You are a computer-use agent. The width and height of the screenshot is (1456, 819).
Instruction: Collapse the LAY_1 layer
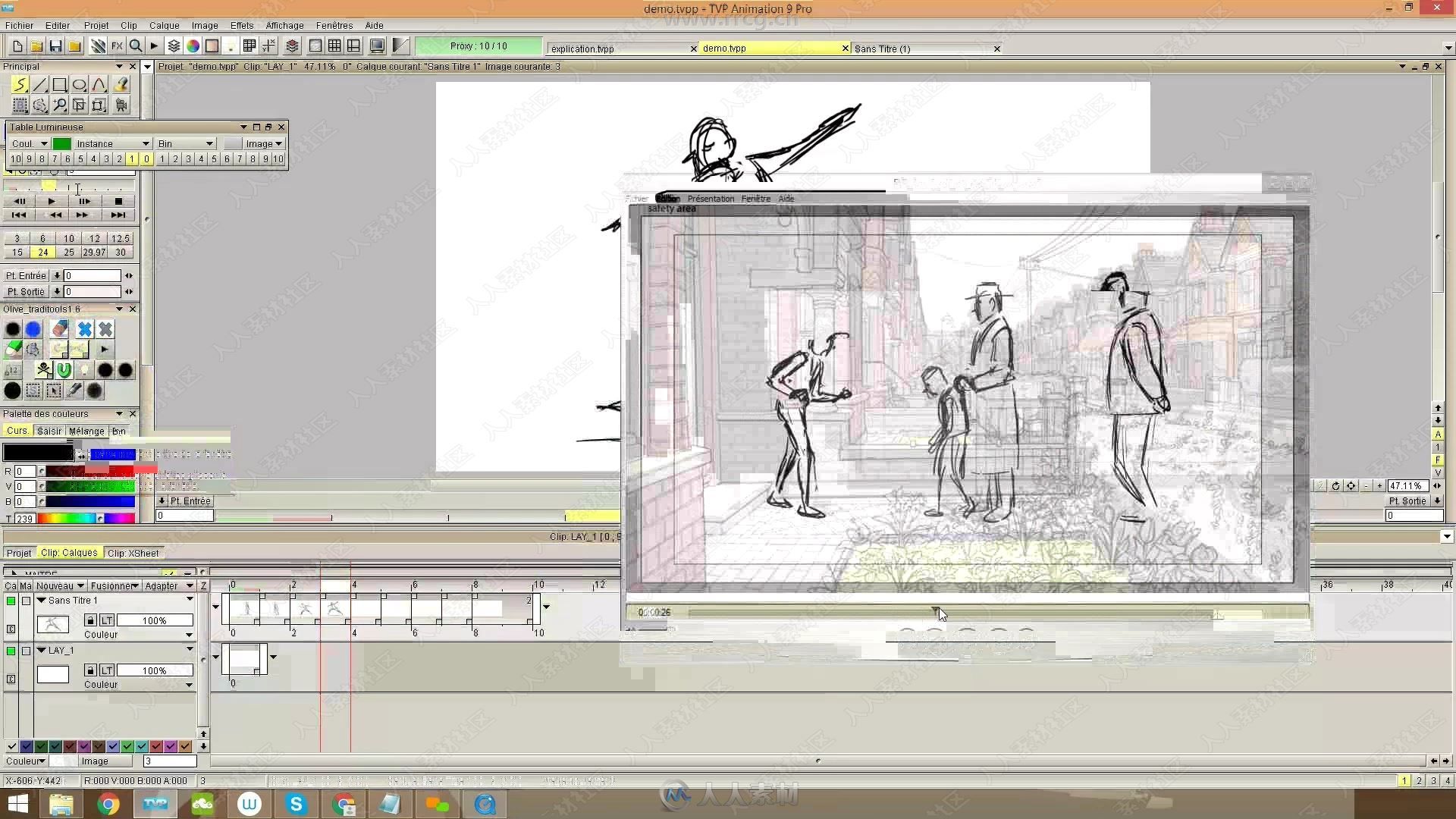[42, 650]
